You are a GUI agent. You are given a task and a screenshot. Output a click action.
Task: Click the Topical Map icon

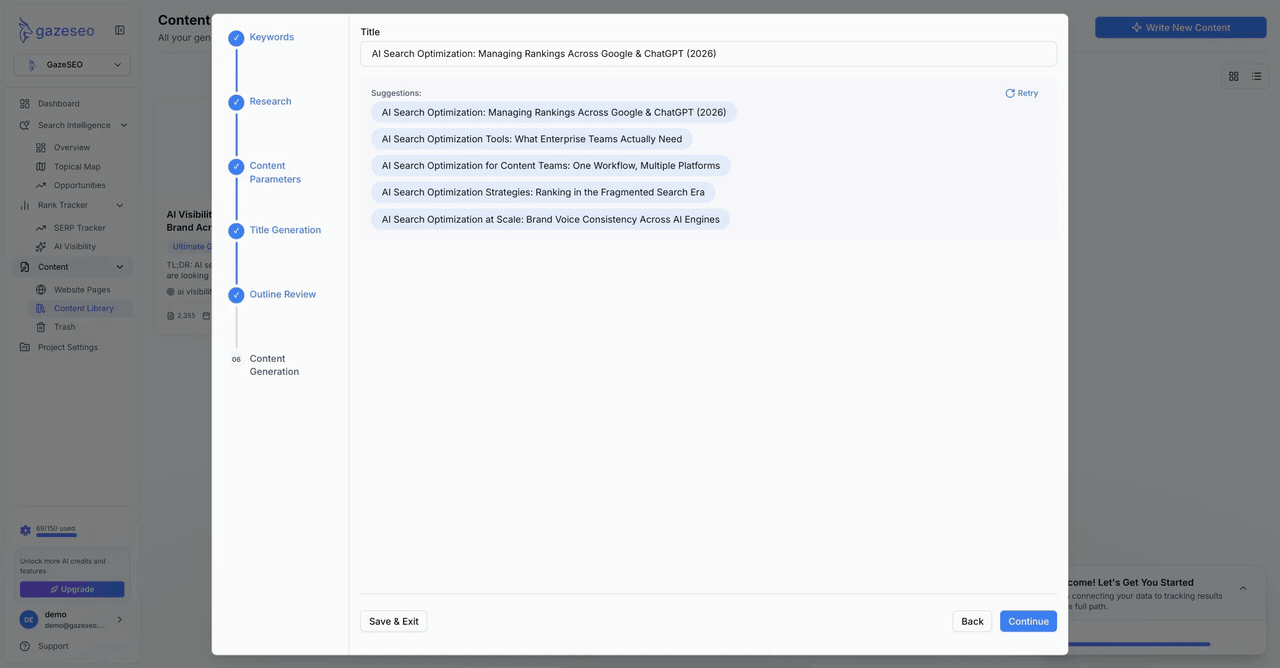(41, 166)
